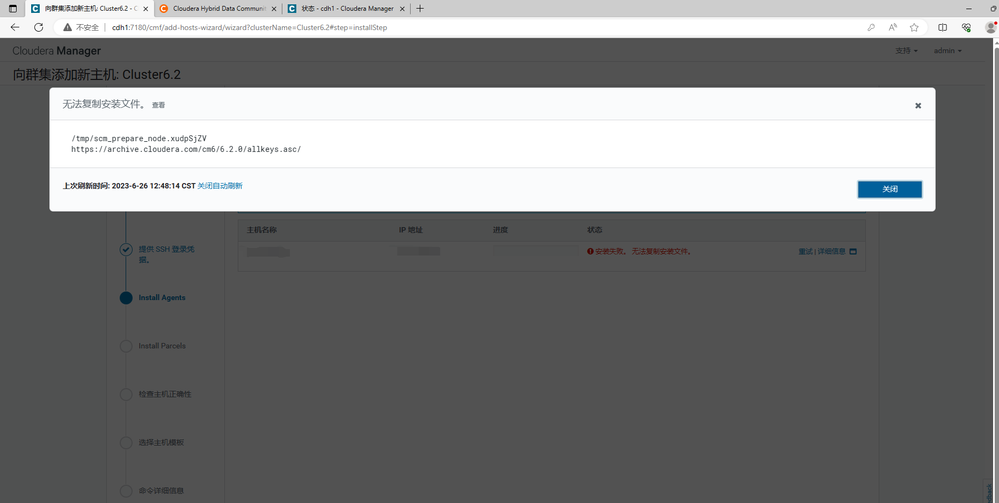999x503 pixels.
Task: Open the admin dropdown menu
Action: [x=947, y=51]
